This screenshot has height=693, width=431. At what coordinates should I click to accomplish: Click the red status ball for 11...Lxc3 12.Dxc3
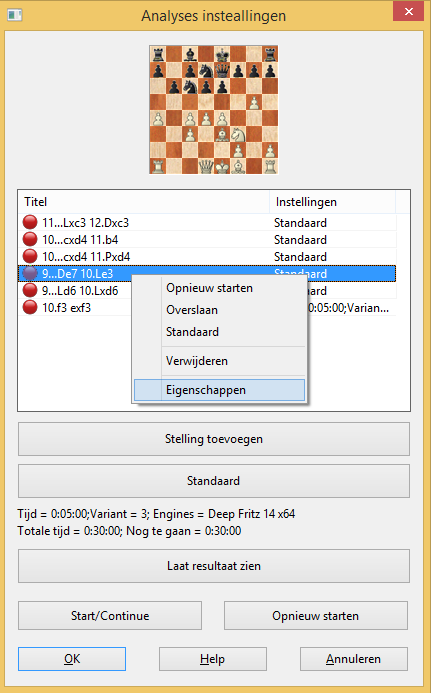(x=30, y=222)
